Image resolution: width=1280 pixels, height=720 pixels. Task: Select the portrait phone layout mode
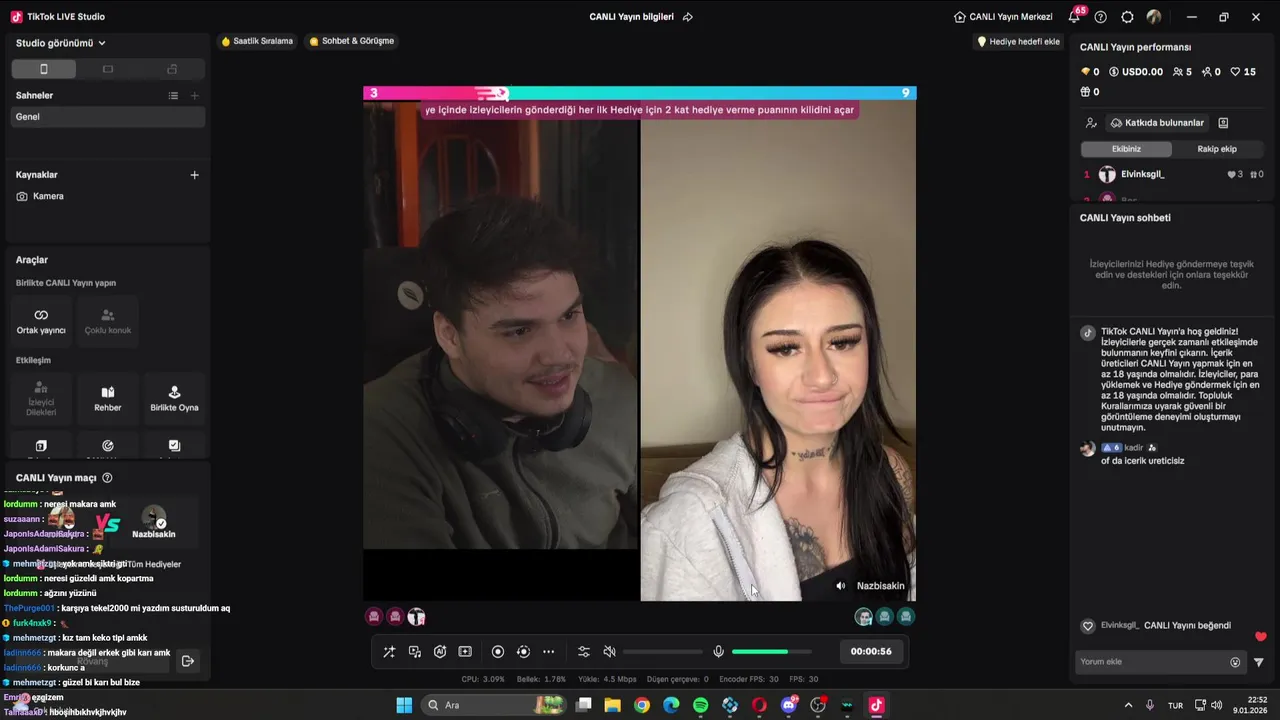43,69
